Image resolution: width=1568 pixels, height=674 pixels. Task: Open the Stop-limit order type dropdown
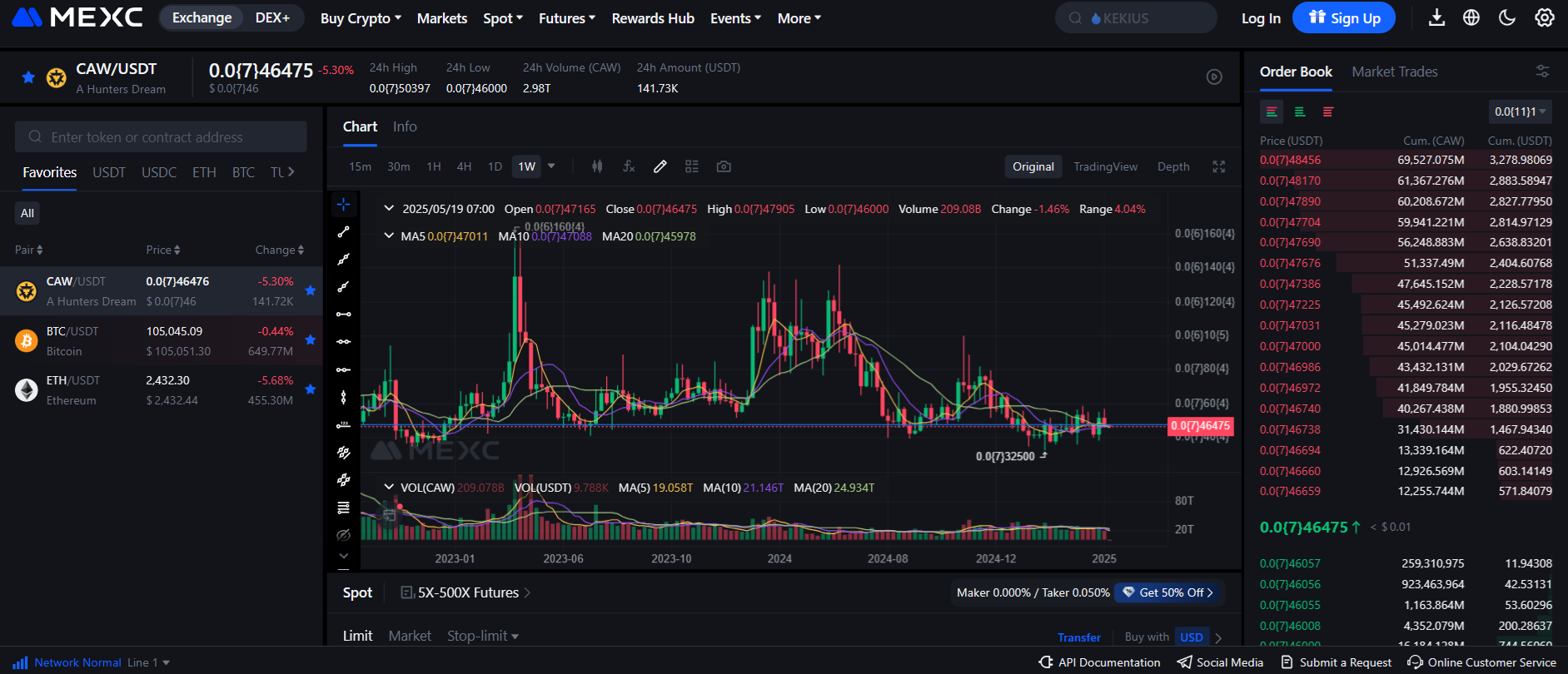tap(483, 636)
